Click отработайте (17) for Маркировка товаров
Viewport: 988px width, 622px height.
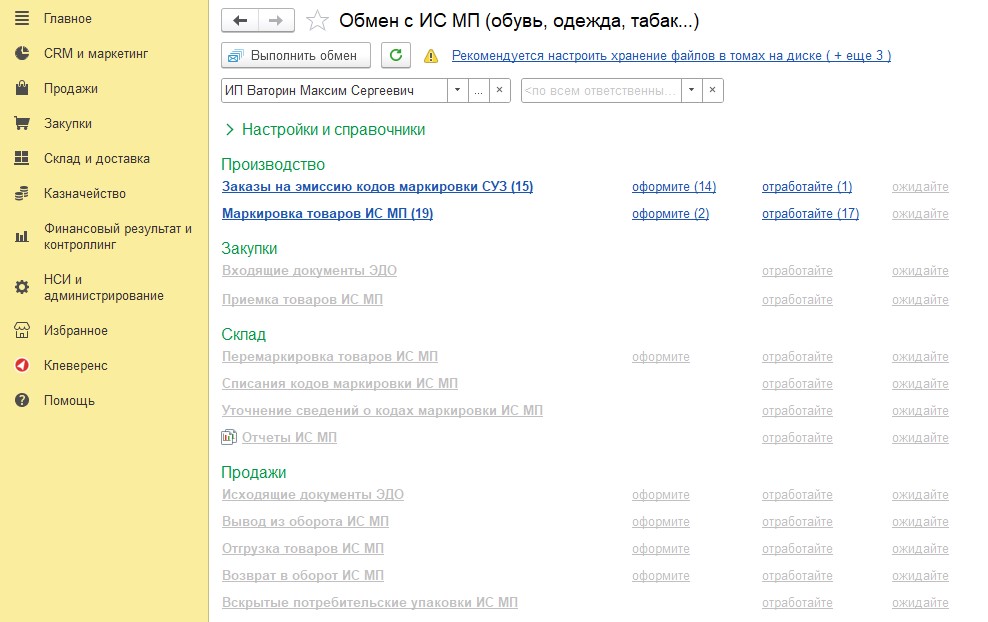[810, 214]
